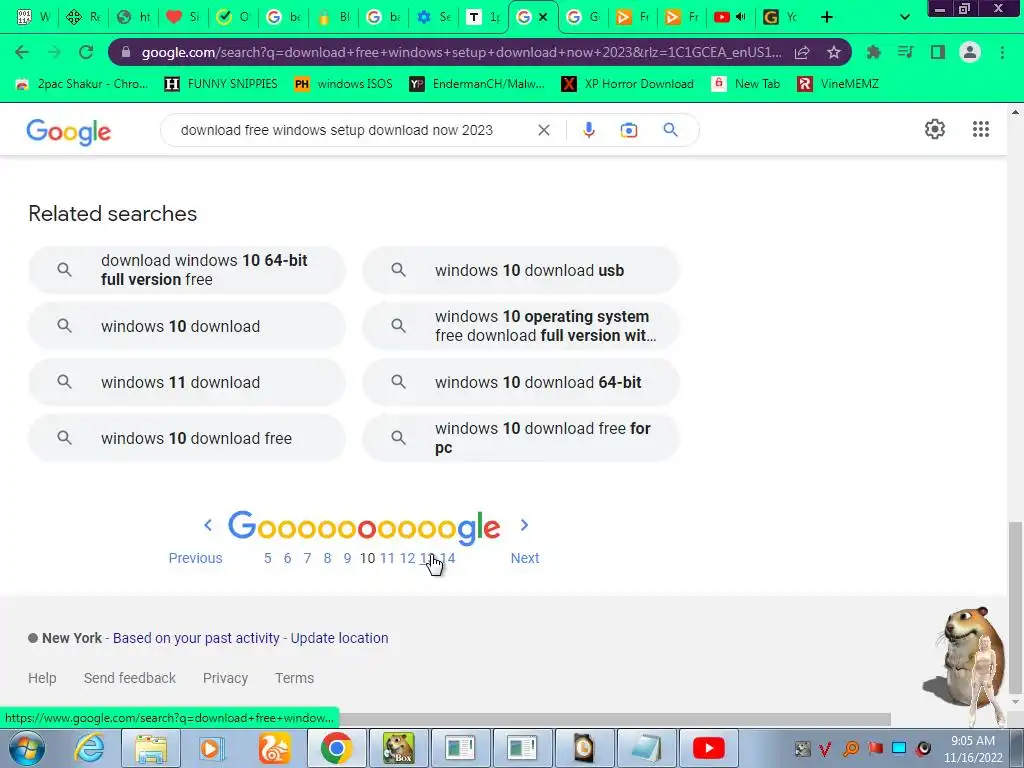Bookmark this page with the star icon
The height and width of the screenshot is (768, 1024).
click(833, 52)
